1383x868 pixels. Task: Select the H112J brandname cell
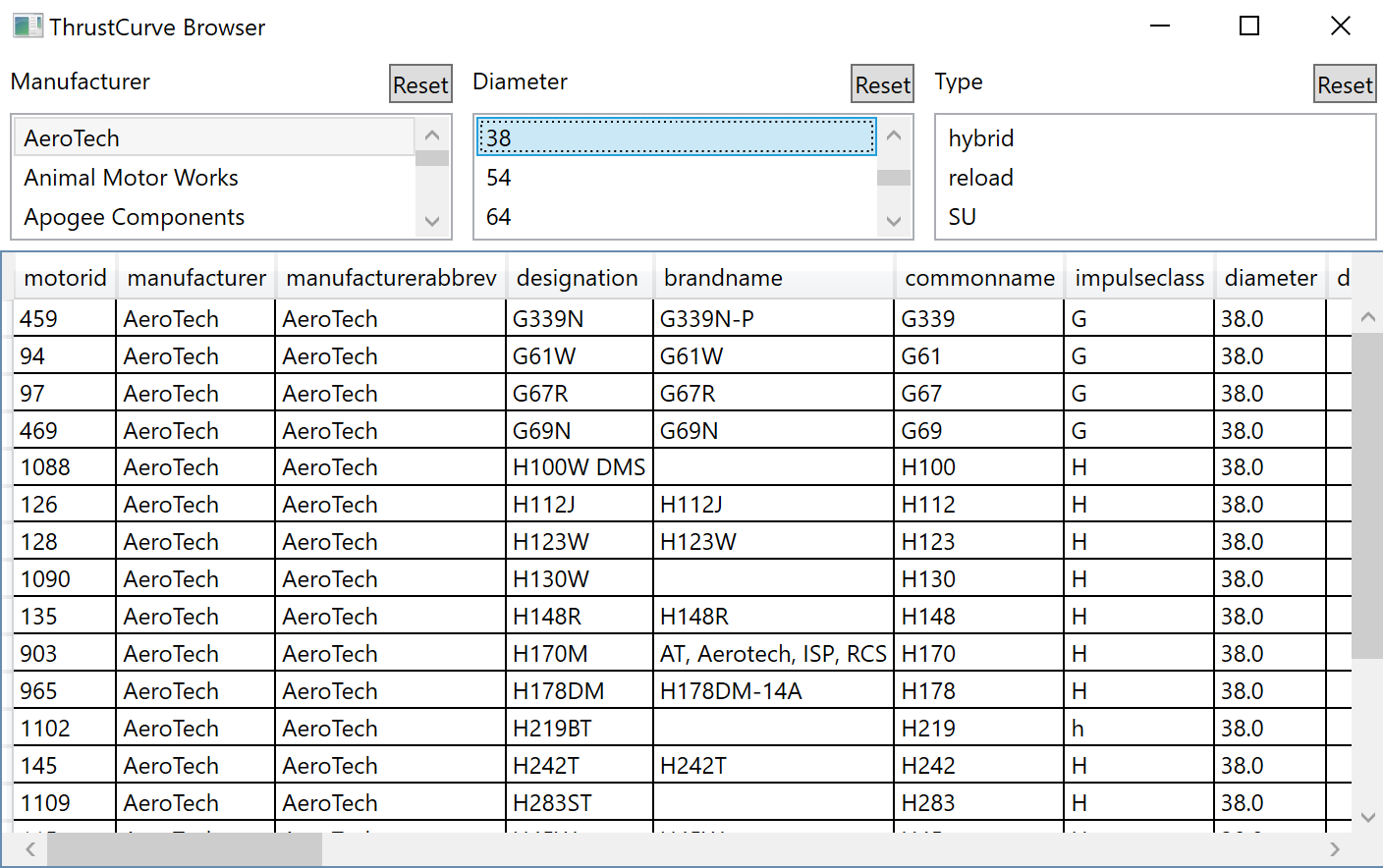[773, 505]
